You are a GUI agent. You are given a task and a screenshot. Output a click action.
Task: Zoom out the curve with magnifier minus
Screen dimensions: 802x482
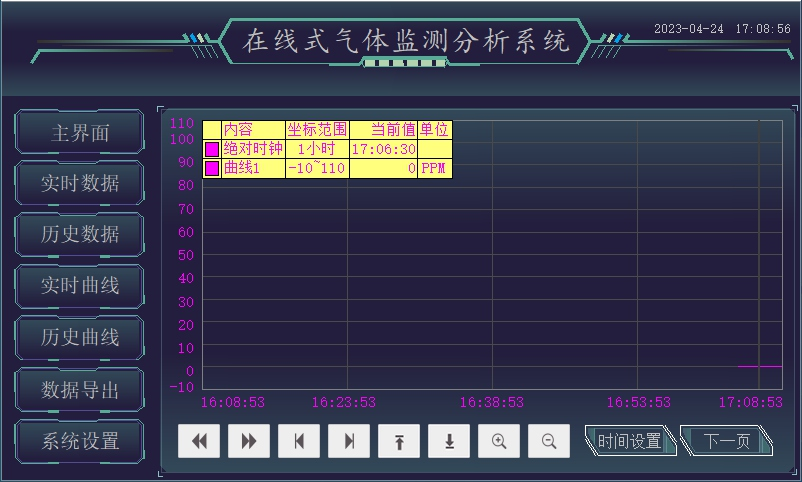(549, 441)
